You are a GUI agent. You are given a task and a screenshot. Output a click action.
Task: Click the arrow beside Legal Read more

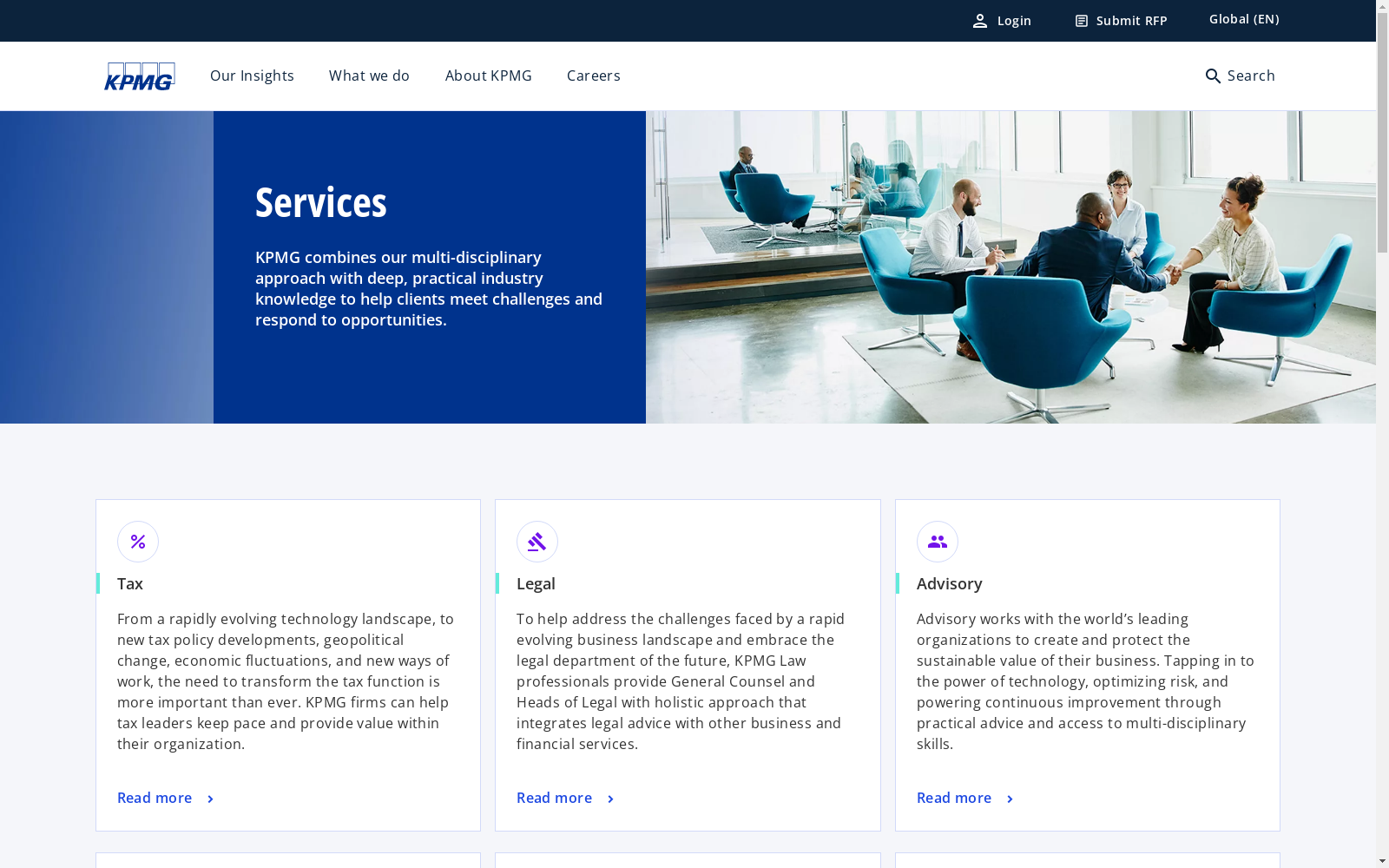(x=610, y=799)
